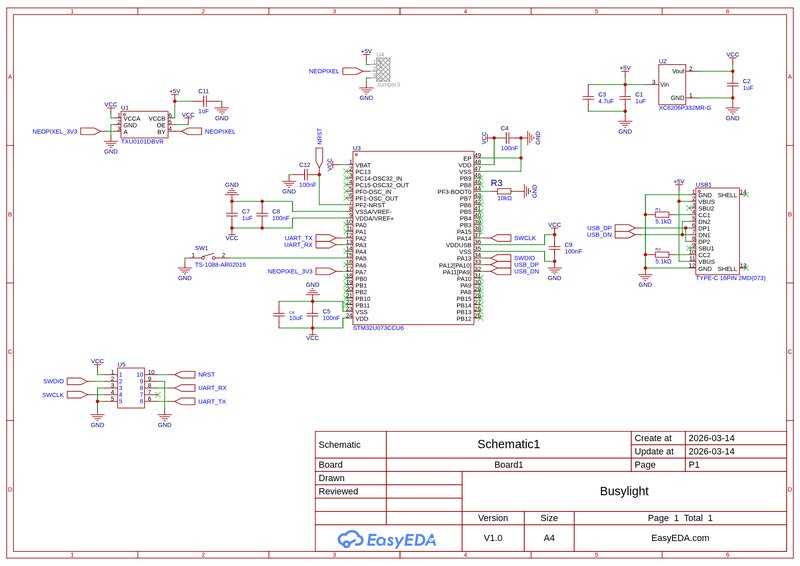The image size is (800, 566).
Task: Select the U2 XC6206P332MR-G regulator symbol
Action: [672, 85]
